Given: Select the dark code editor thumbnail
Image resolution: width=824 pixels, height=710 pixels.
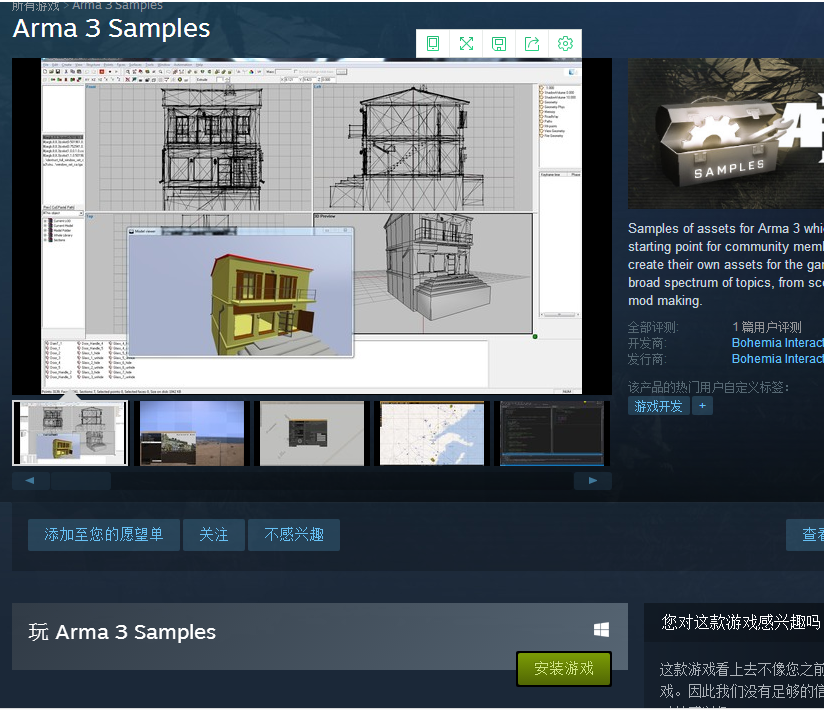Looking at the screenshot, I should (x=552, y=433).
